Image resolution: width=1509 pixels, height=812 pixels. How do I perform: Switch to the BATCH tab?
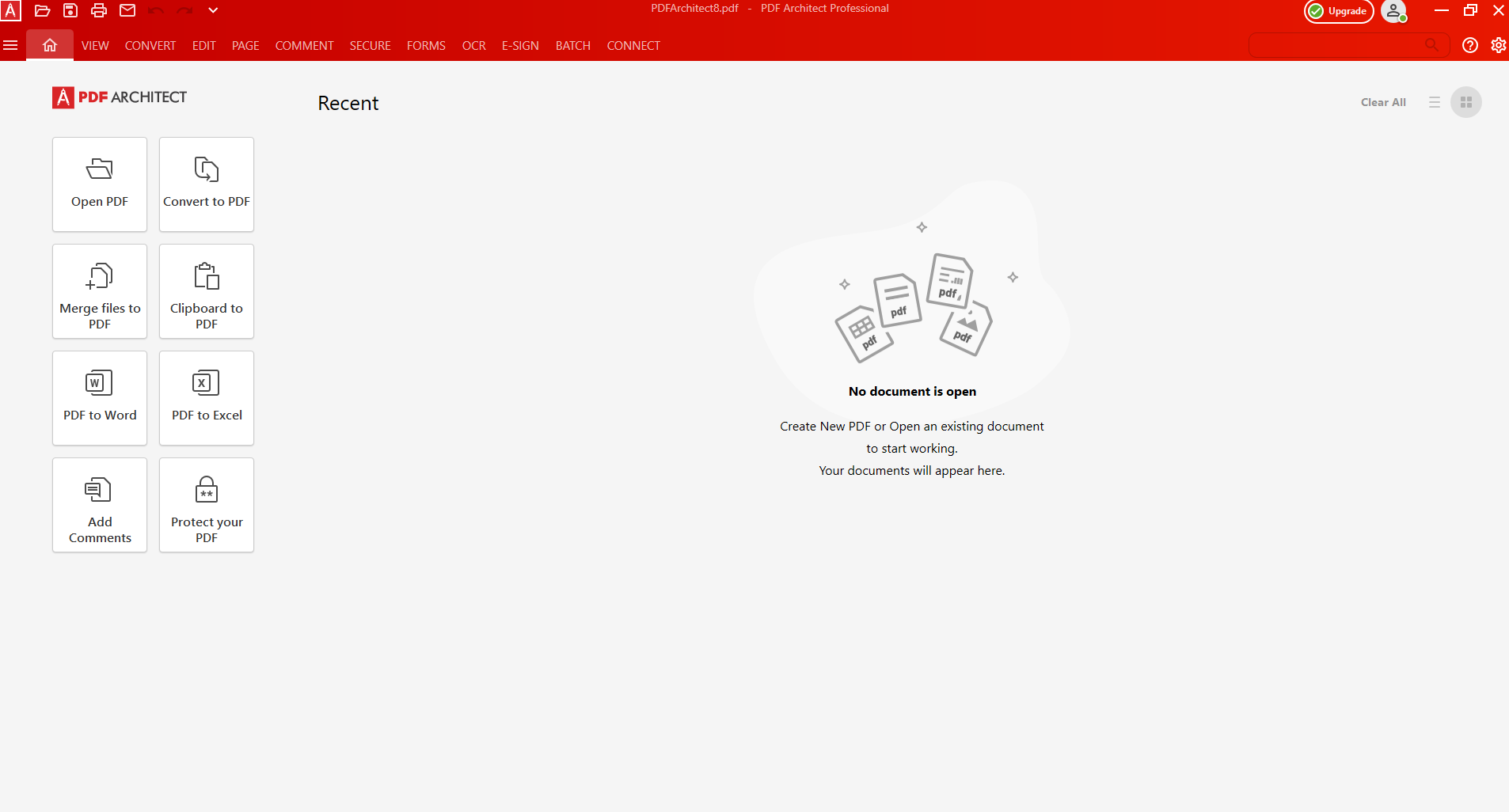point(573,46)
